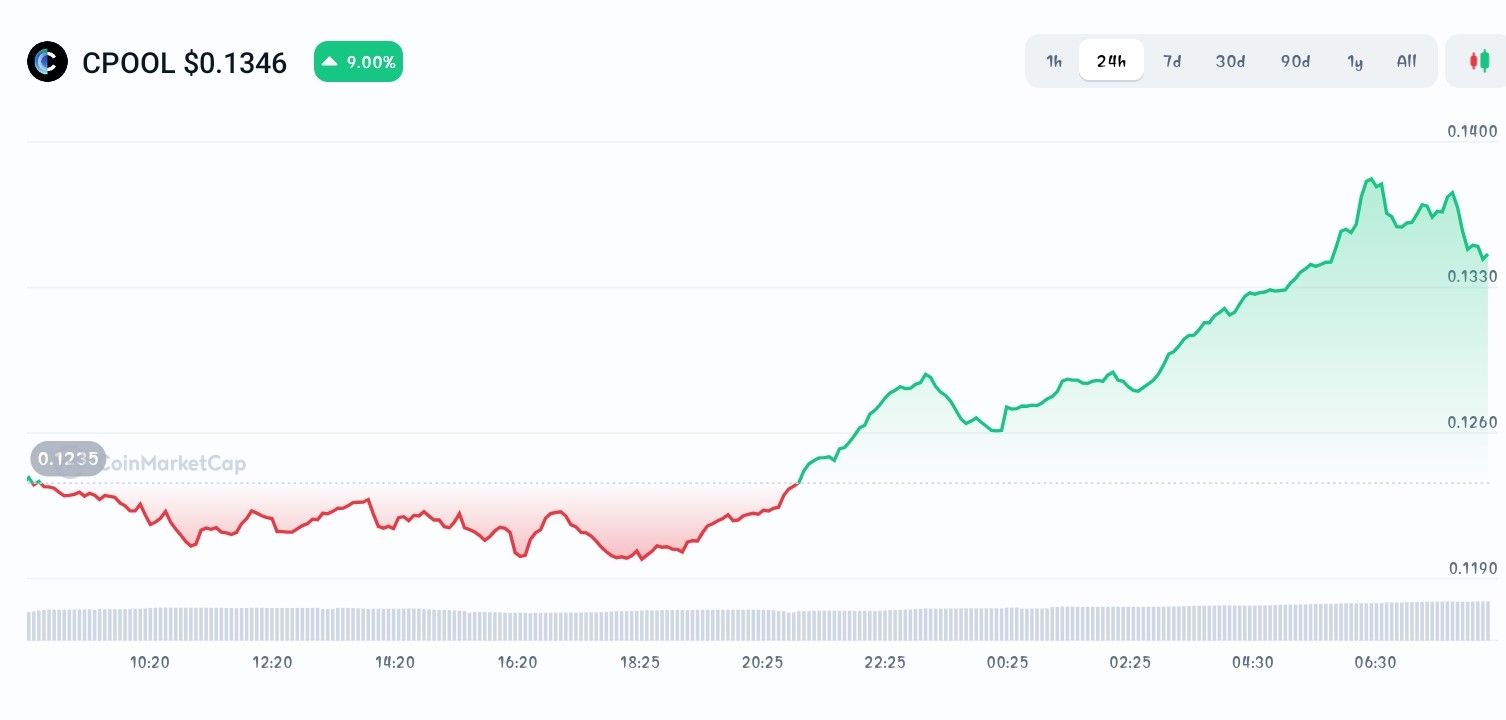Click the 0.1235 opening price label

68,459
